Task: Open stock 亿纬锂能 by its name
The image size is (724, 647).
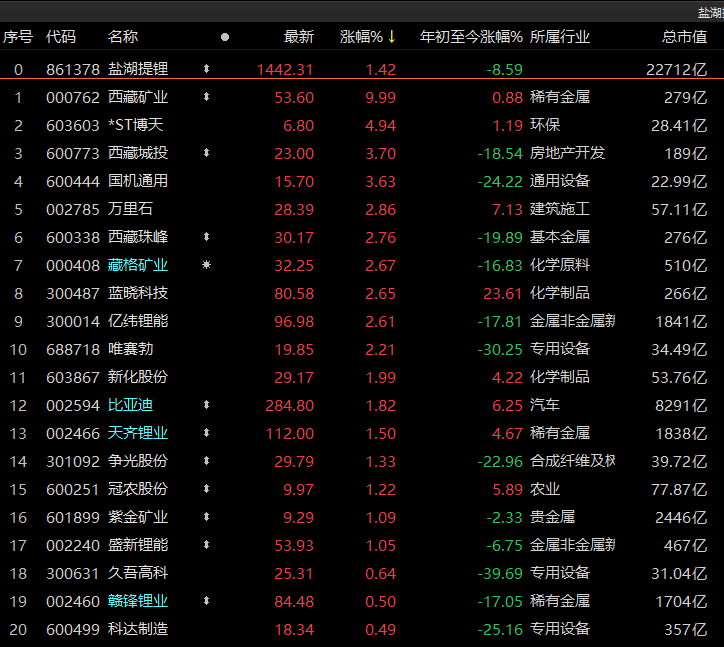Action: [138, 321]
